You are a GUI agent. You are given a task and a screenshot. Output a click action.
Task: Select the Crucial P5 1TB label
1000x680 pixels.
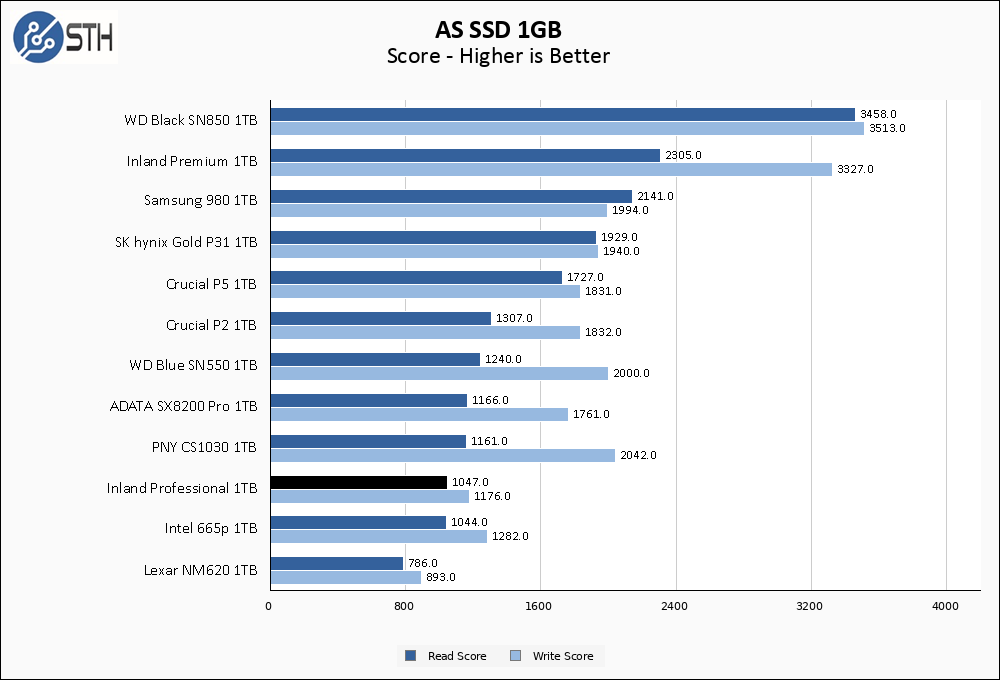211,284
